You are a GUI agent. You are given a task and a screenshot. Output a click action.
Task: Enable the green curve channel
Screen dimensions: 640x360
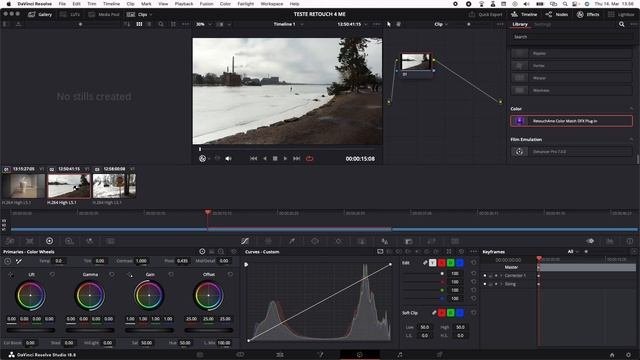coord(451,263)
